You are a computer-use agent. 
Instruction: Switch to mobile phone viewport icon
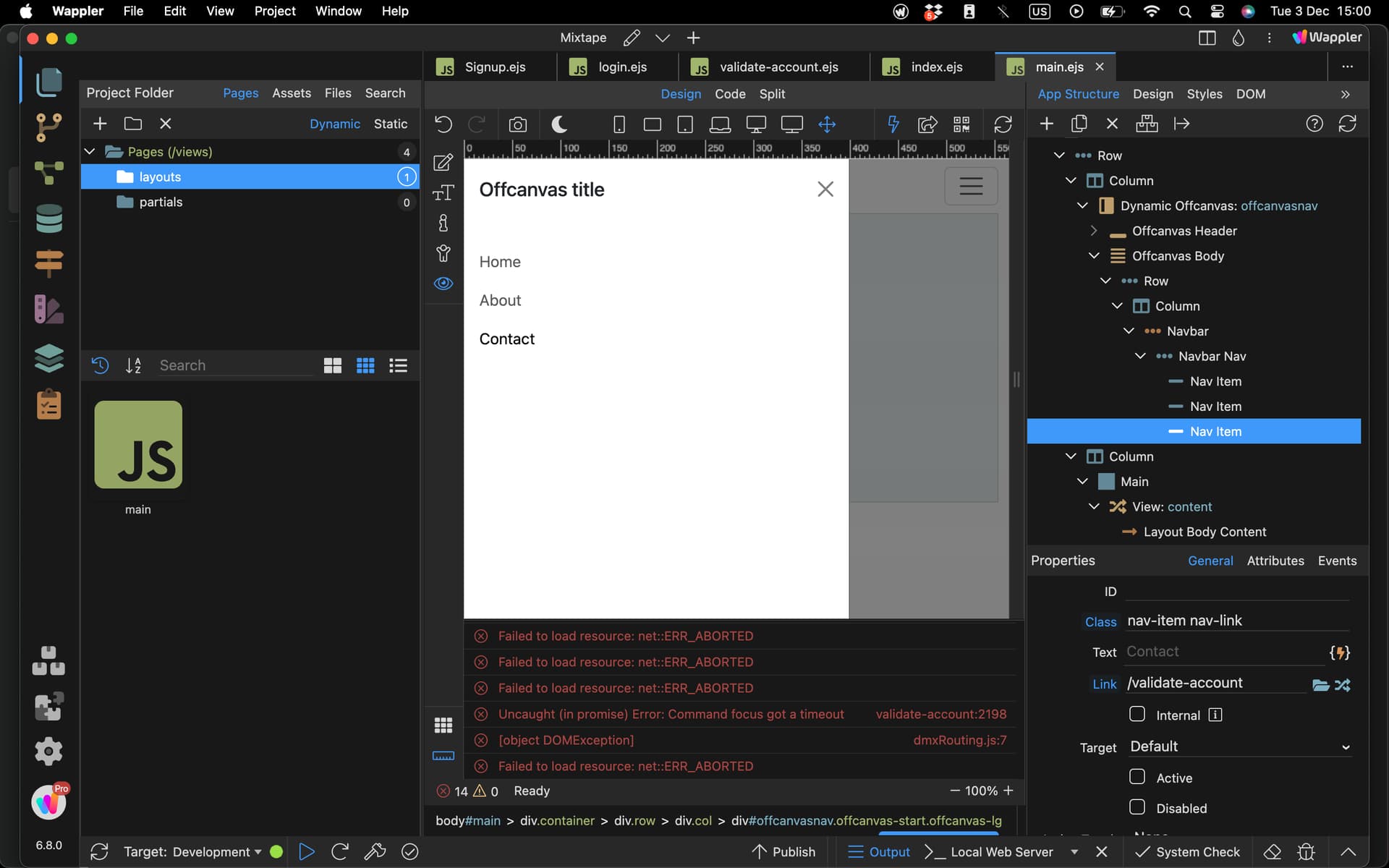click(x=619, y=124)
